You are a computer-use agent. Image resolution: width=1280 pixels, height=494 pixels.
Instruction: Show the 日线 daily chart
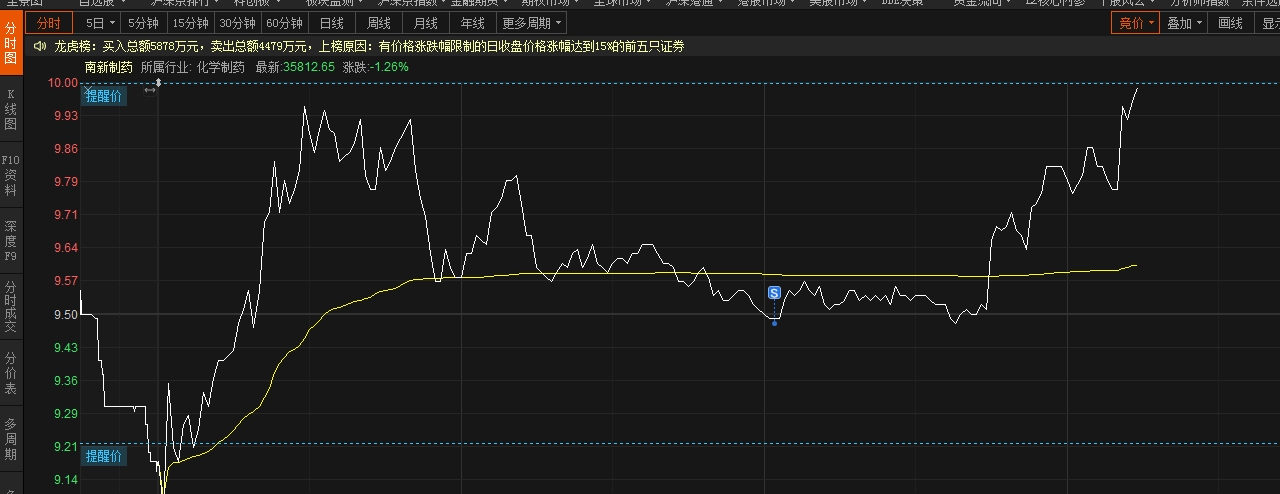click(x=331, y=22)
